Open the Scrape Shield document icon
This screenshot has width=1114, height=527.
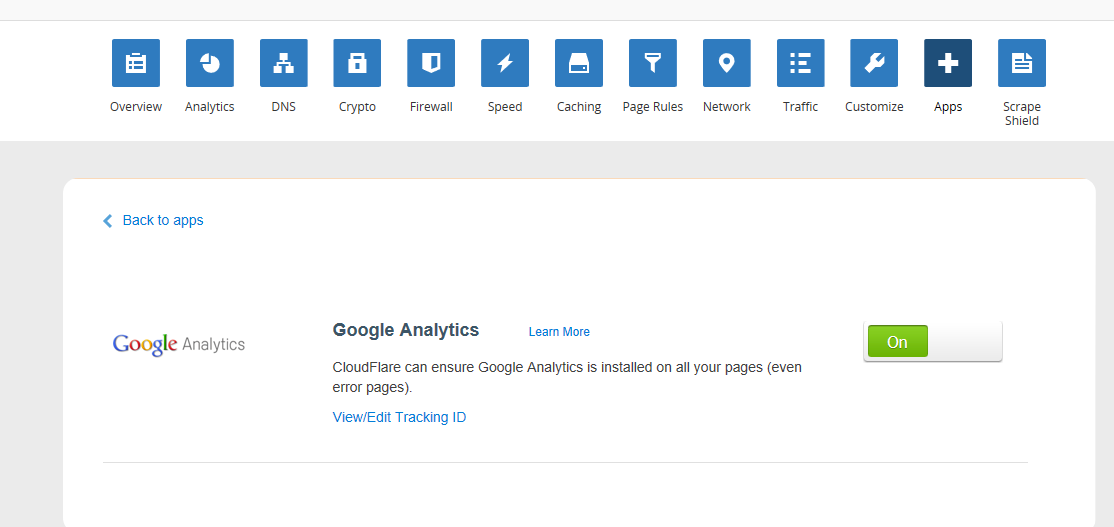coord(1022,63)
